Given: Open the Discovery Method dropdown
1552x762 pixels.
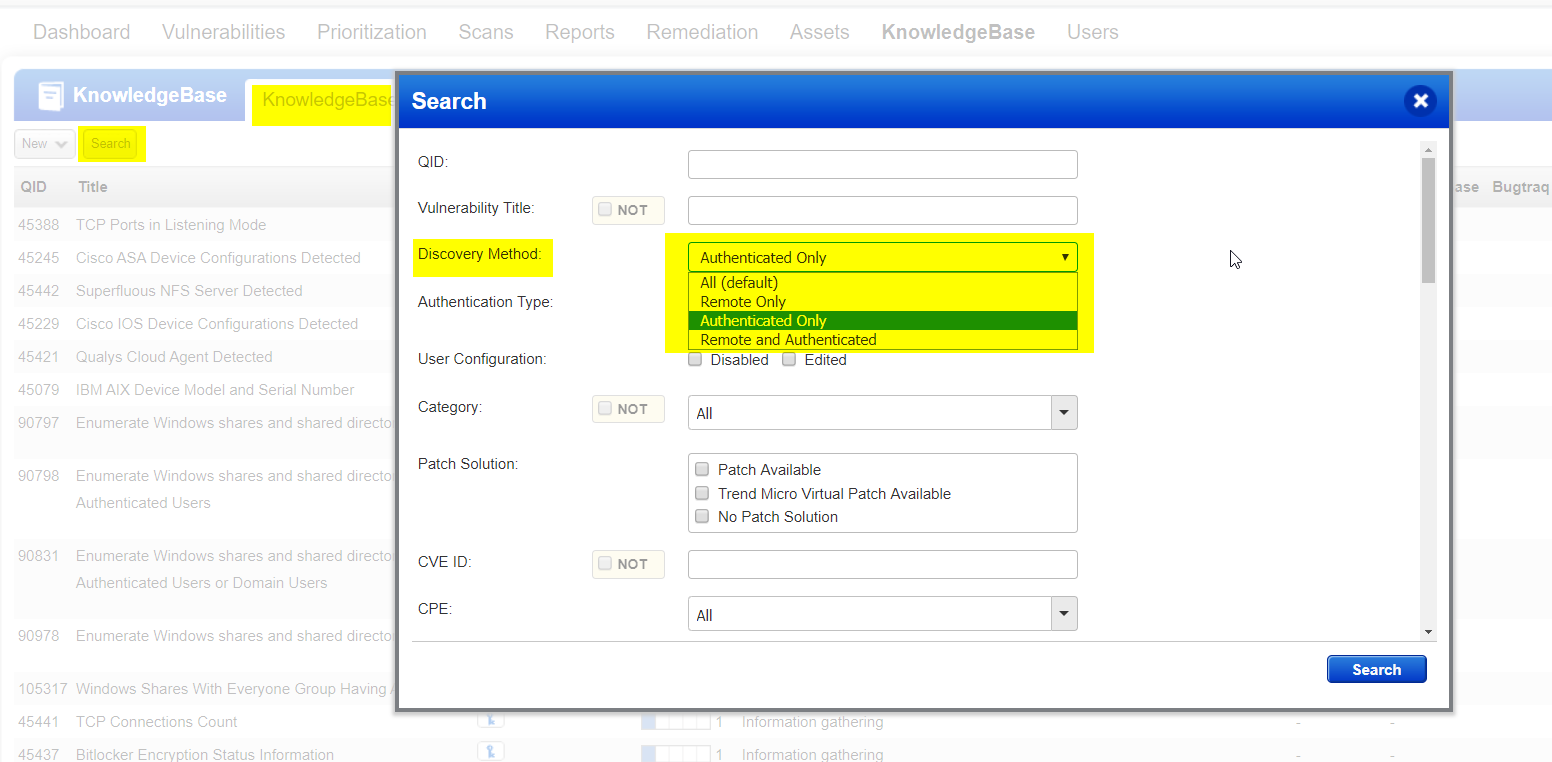Looking at the screenshot, I should [x=1063, y=257].
